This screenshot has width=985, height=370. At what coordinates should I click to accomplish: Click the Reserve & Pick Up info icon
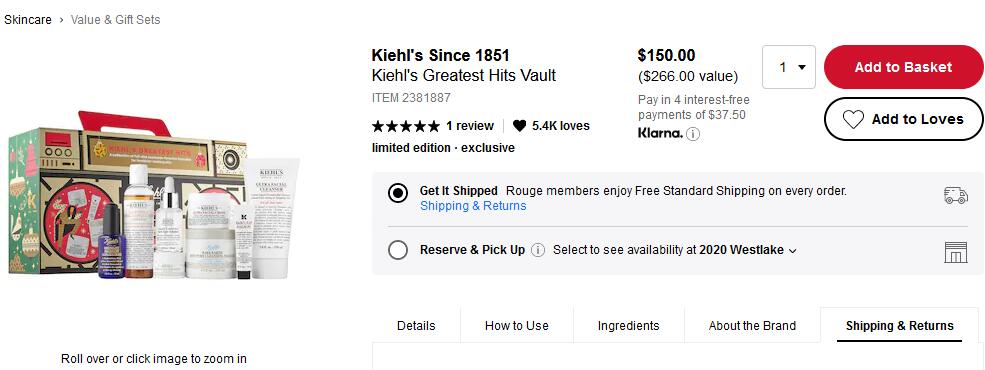click(x=538, y=250)
